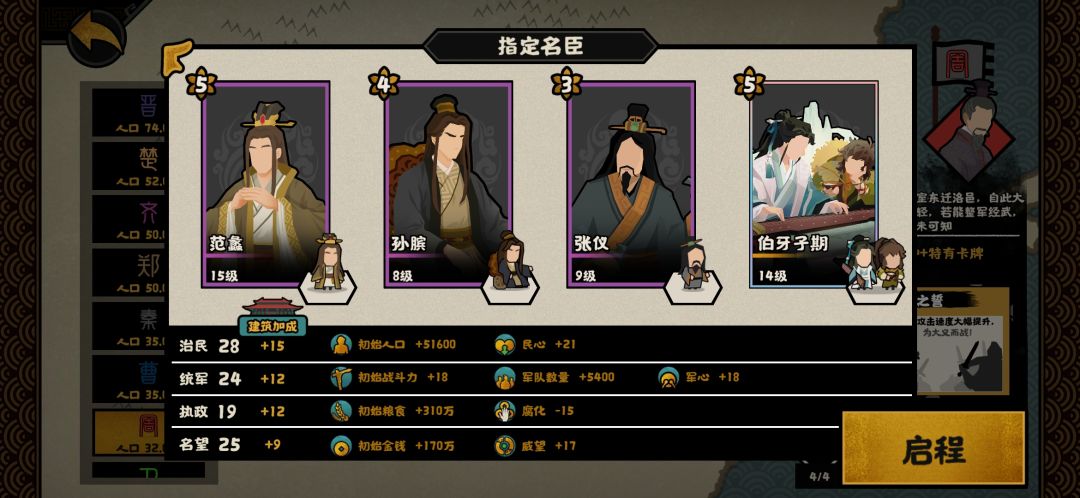
Task: Open the 建筑加成 building bonus badge
Action: tap(273, 318)
